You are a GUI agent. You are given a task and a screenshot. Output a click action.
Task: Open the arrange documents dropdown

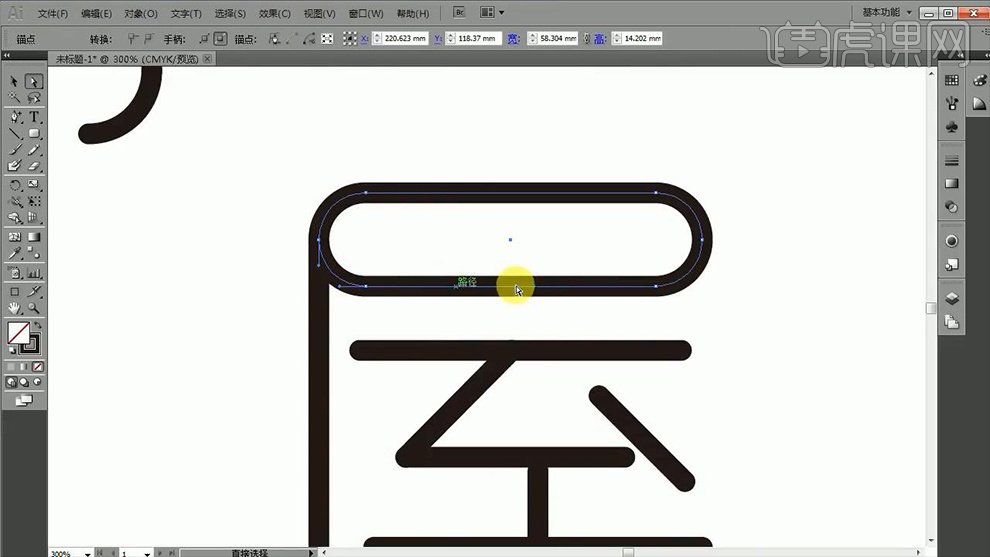coord(491,13)
